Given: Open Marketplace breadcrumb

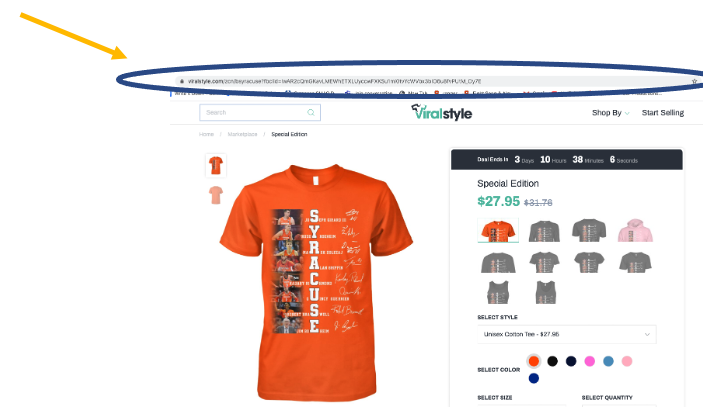Looking at the screenshot, I should coord(243,134).
